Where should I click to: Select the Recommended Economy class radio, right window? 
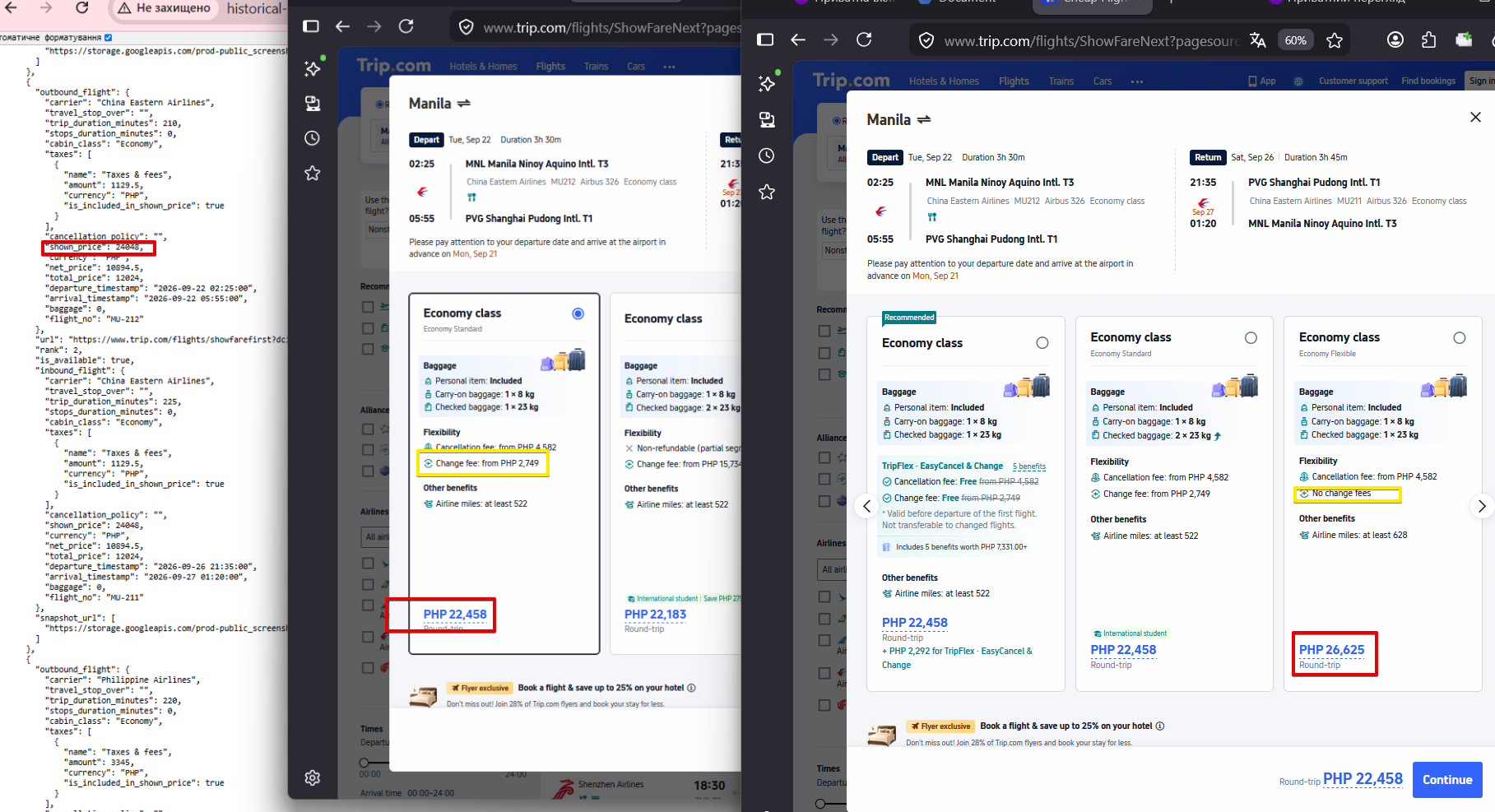pos(1042,343)
